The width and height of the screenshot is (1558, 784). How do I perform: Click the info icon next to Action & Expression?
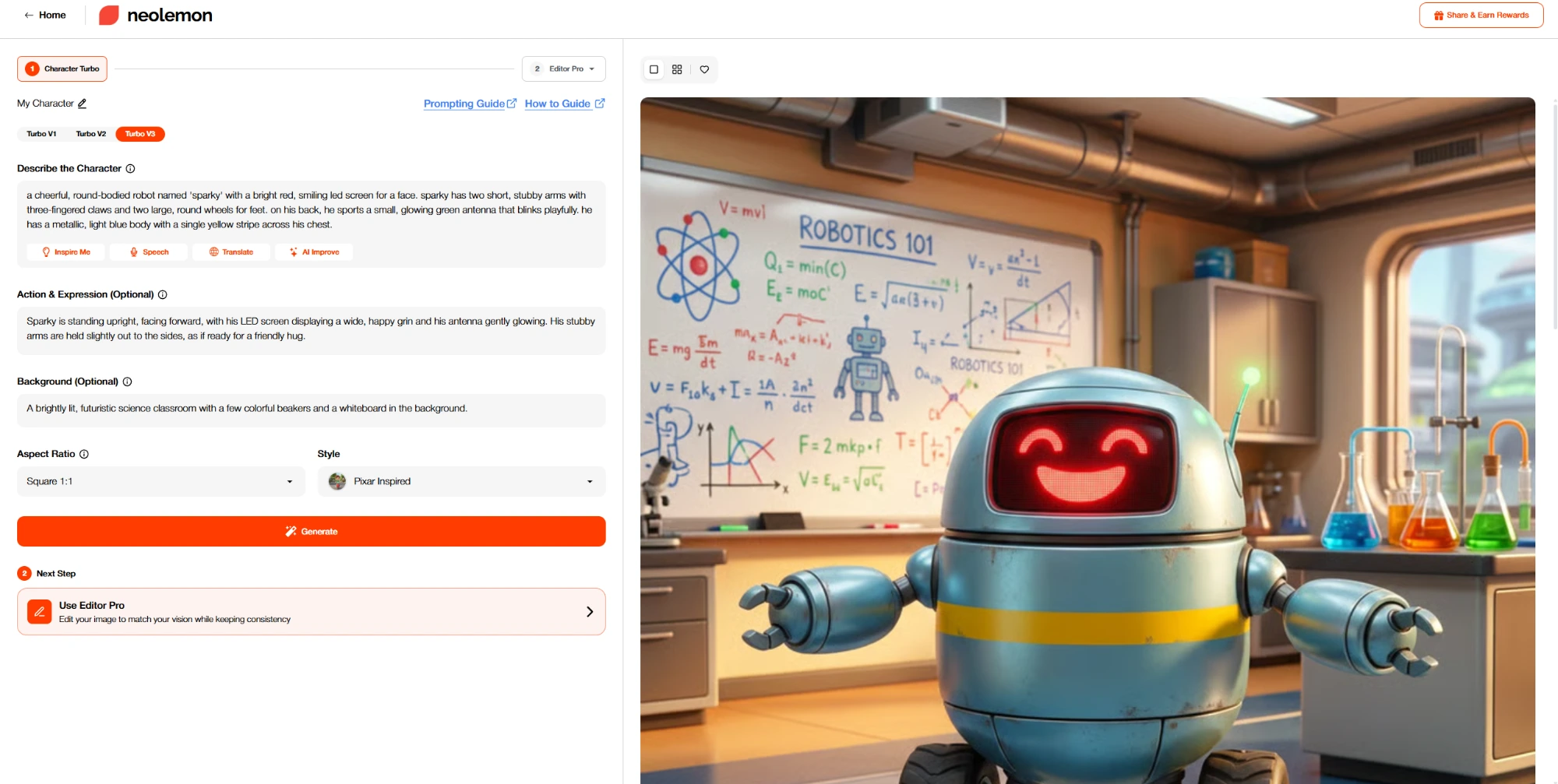163,294
